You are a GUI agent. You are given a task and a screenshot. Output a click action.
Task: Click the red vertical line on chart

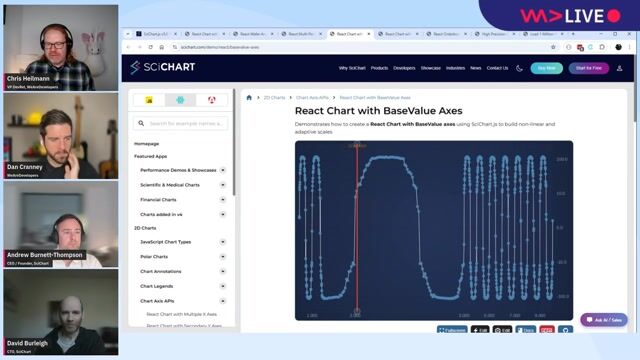[x=357, y=229]
